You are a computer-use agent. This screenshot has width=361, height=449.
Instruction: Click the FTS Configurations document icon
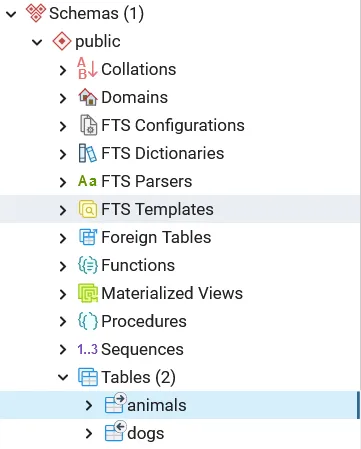pyautogui.click(x=88, y=125)
